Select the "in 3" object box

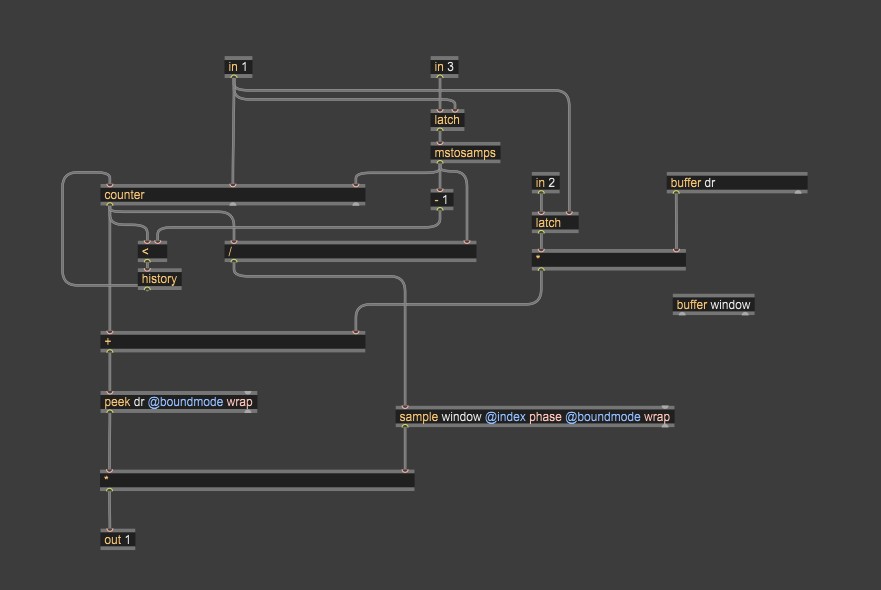pyautogui.click(x=444, y=67)
